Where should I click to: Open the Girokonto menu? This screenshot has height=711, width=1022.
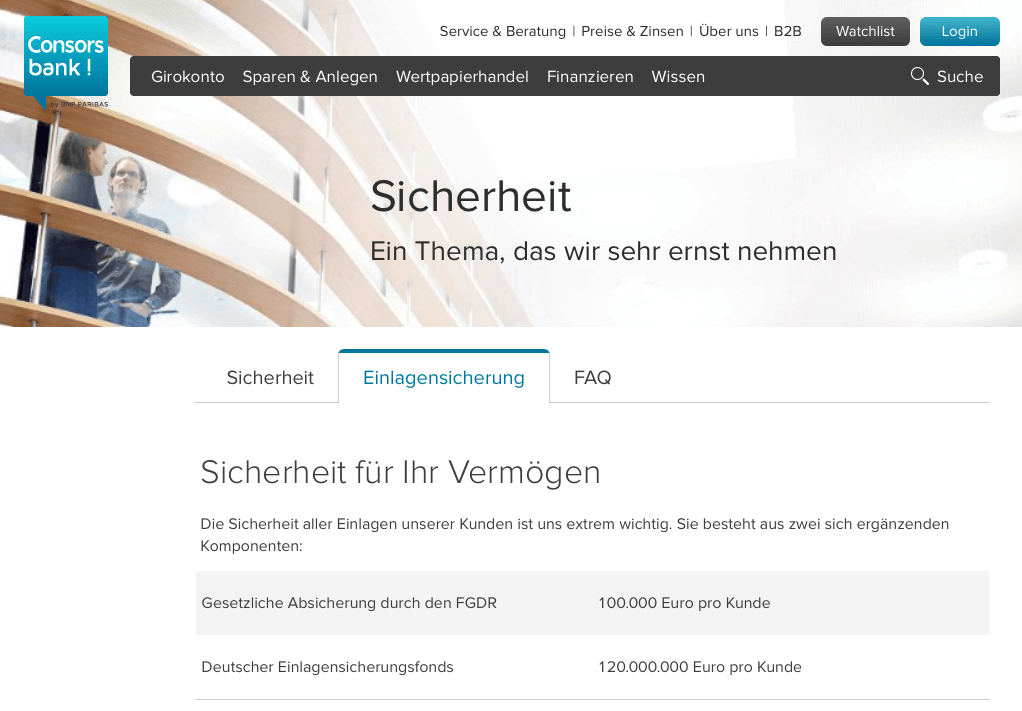coord(188,77)
